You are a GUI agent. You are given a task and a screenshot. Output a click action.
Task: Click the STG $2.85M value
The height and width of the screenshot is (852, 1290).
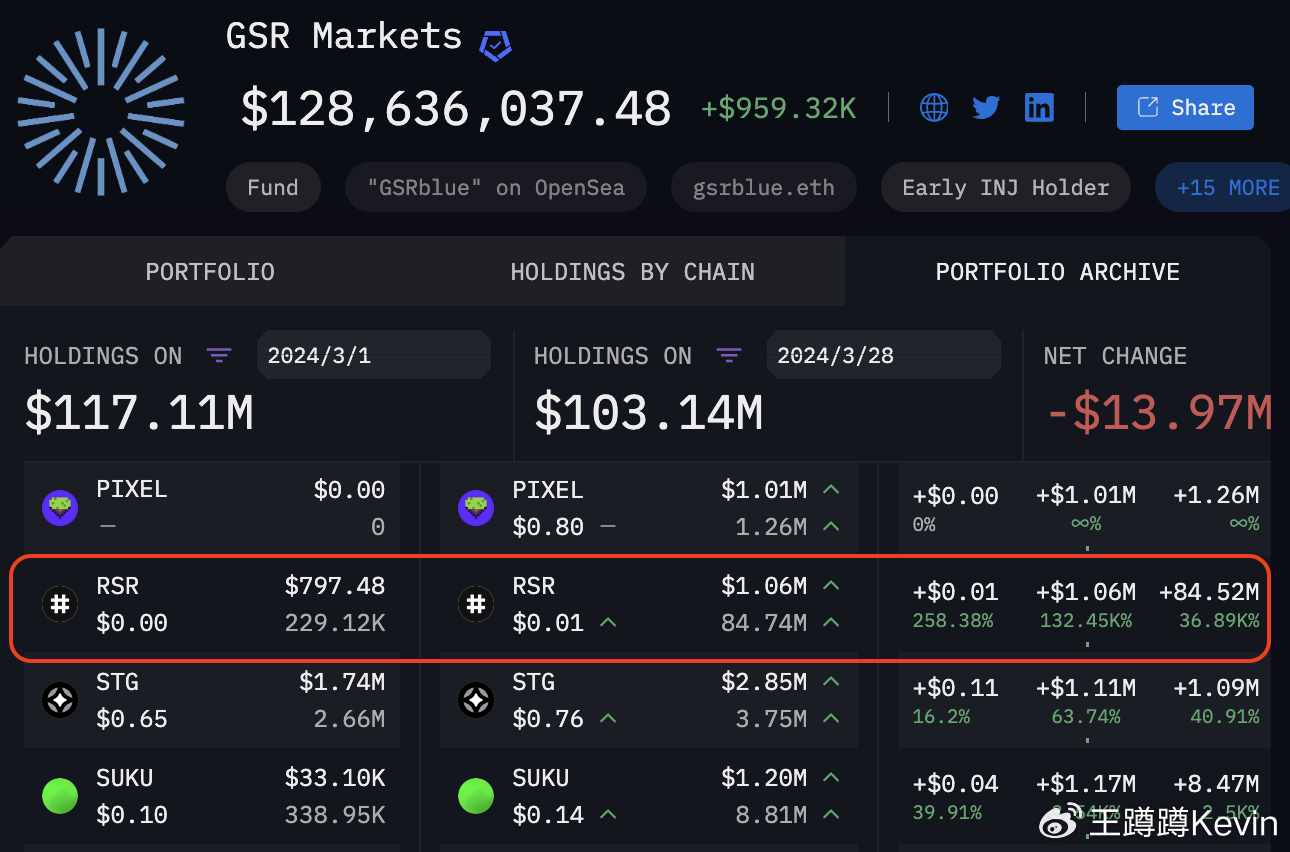[764, 682]
